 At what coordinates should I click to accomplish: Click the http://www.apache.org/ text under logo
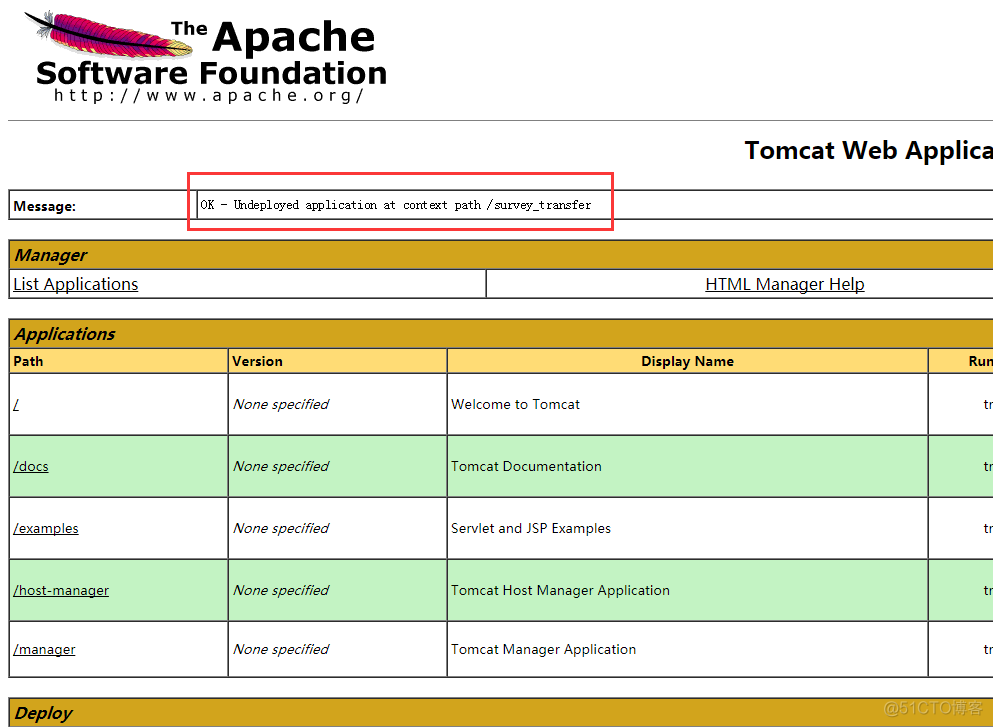point(209,96)
